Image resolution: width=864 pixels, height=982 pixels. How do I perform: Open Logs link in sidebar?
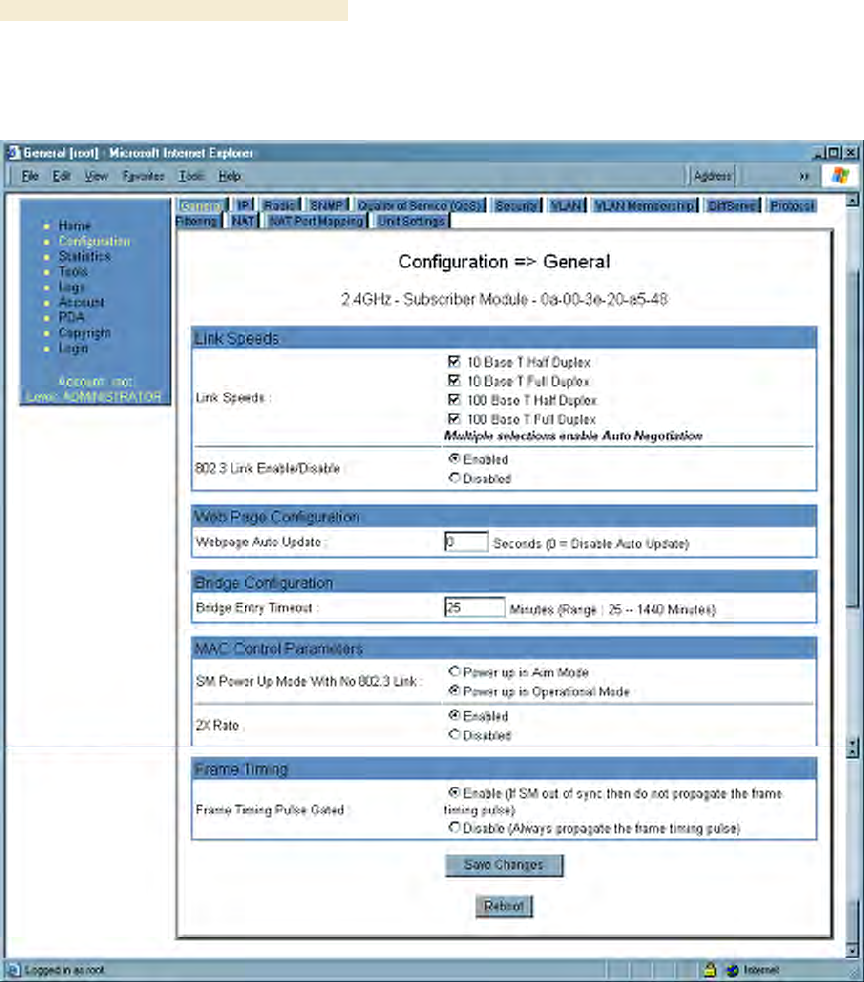click(x=71, y=287)
